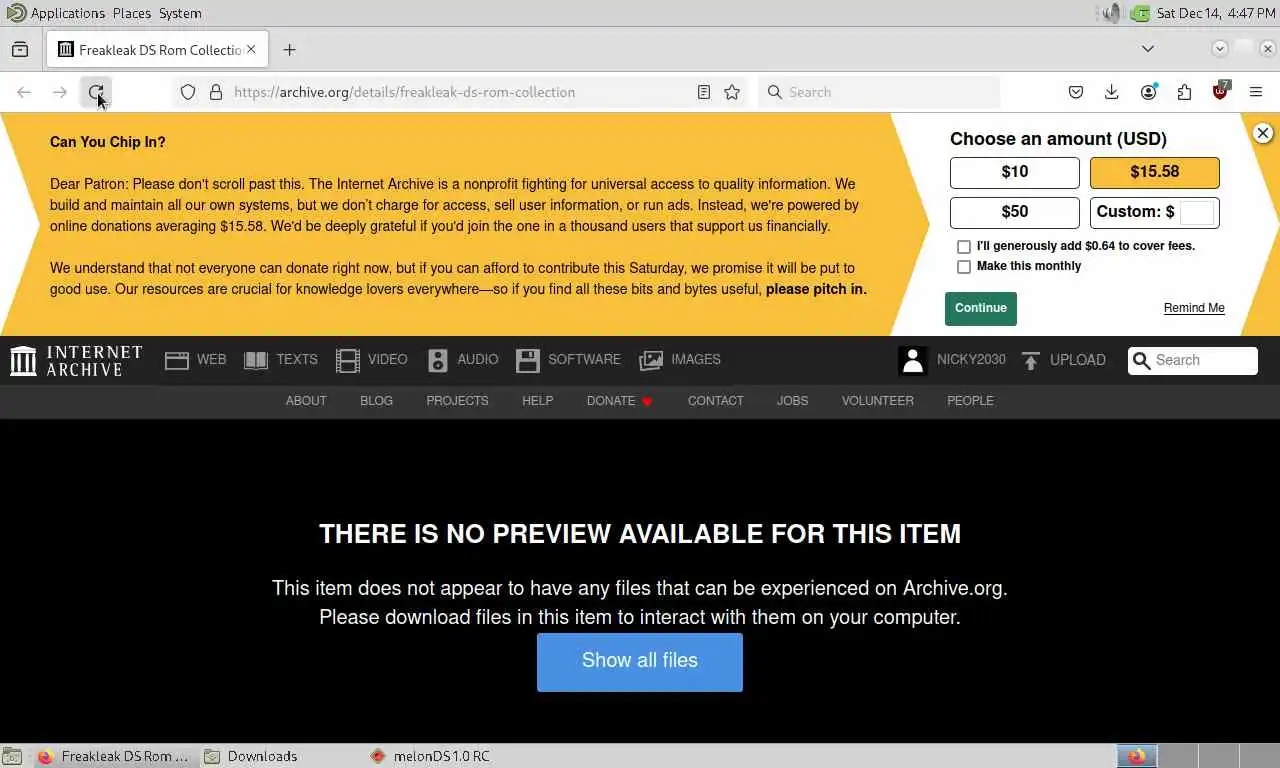Click the Remind Me link
Screen dimensions: 1280x768
(x=1194, y=308)
